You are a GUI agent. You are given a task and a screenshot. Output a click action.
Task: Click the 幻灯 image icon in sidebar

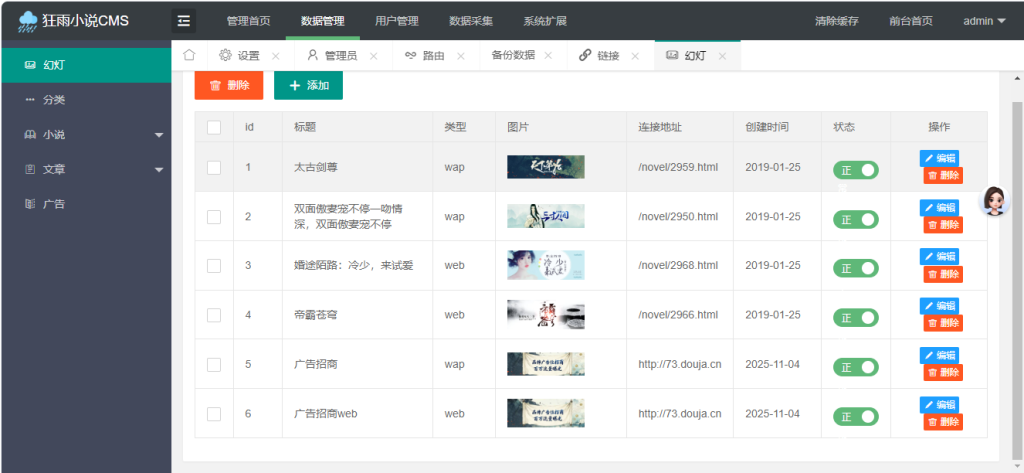[29, 65]
